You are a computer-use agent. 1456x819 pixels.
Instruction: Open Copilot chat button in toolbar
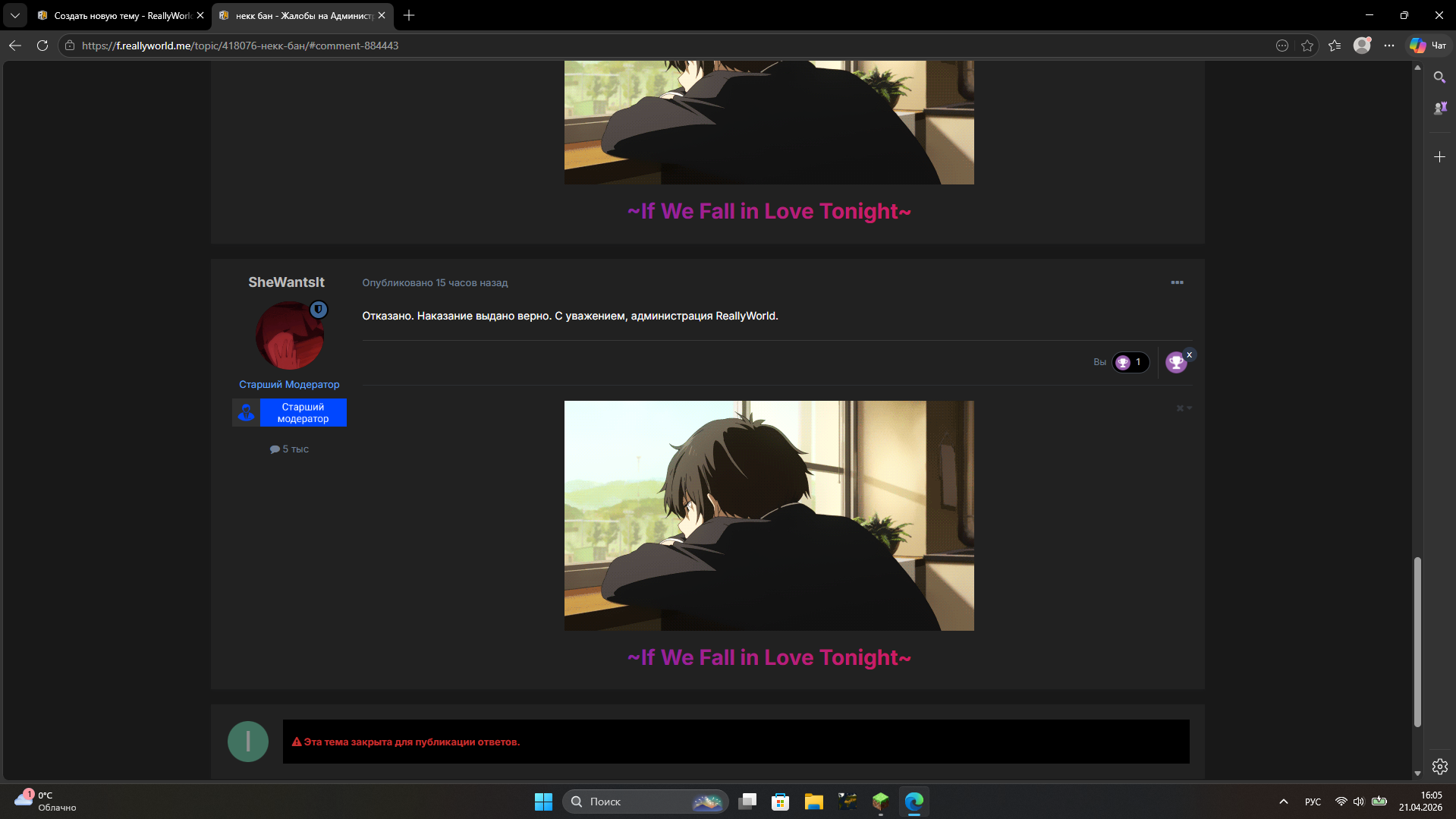1427,46
